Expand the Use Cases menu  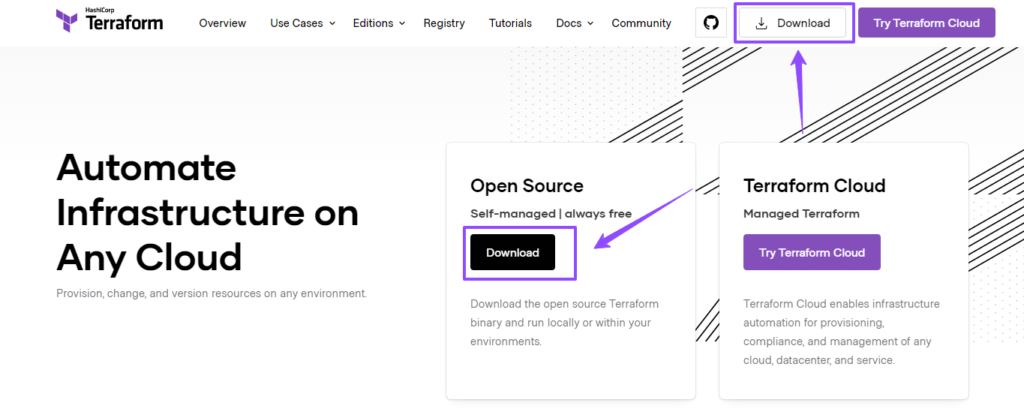tap(302, 24)
